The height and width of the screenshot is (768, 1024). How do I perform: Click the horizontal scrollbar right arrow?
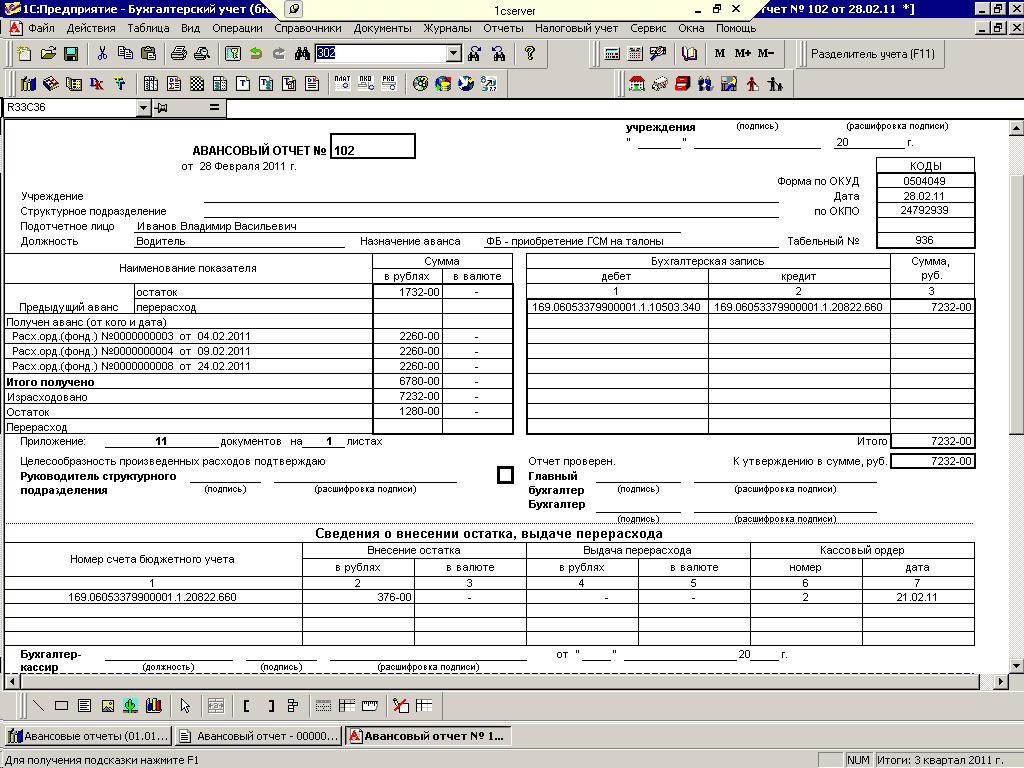(1001, 681)
